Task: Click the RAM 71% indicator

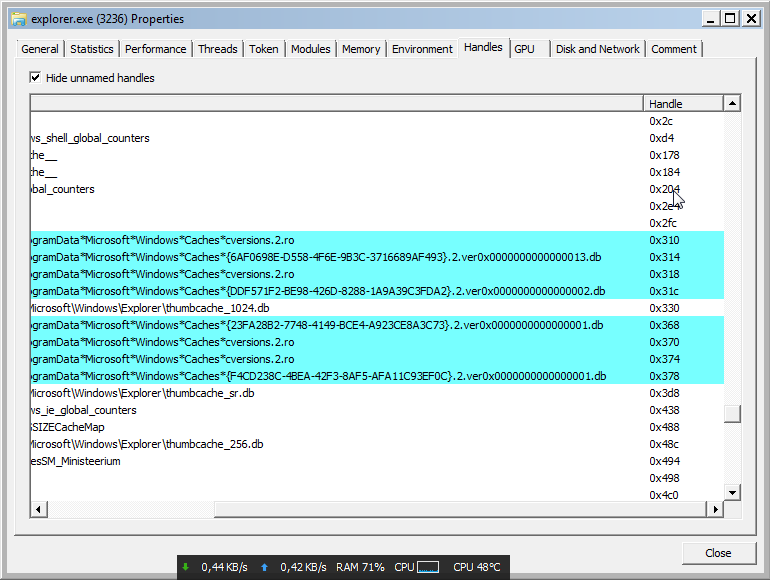Action: (x=360, y=567)
